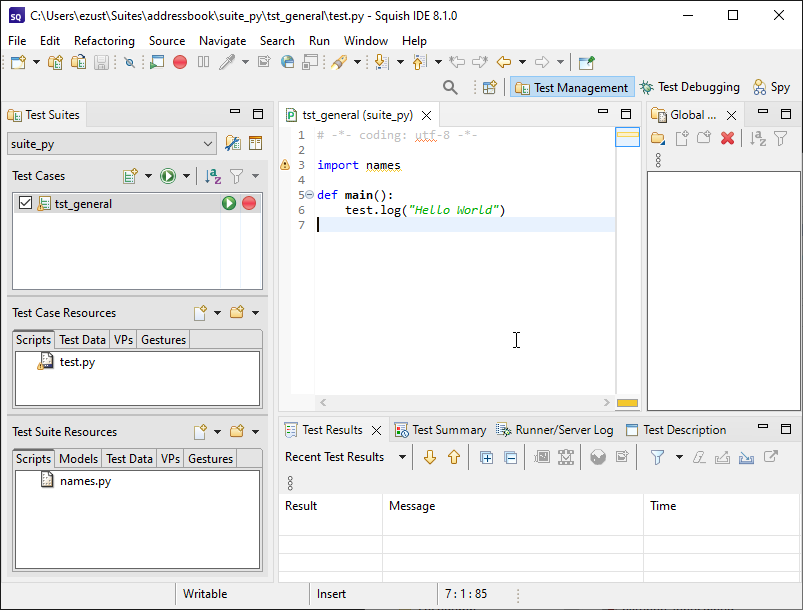803x610 pixels.
Task: Uncheck the tst_general checkbox
Action: click(26, 203)
